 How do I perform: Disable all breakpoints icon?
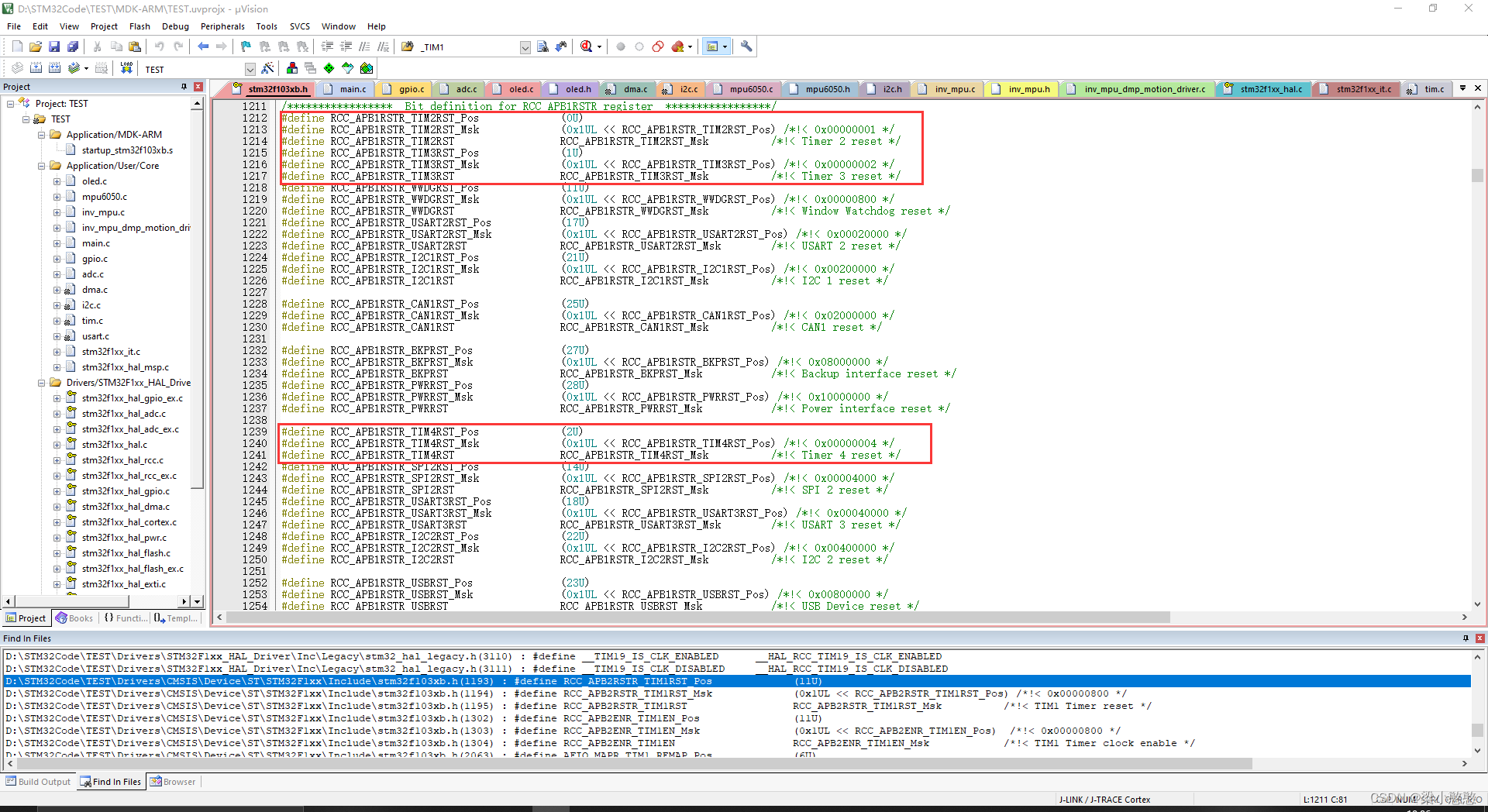point(658,46)
